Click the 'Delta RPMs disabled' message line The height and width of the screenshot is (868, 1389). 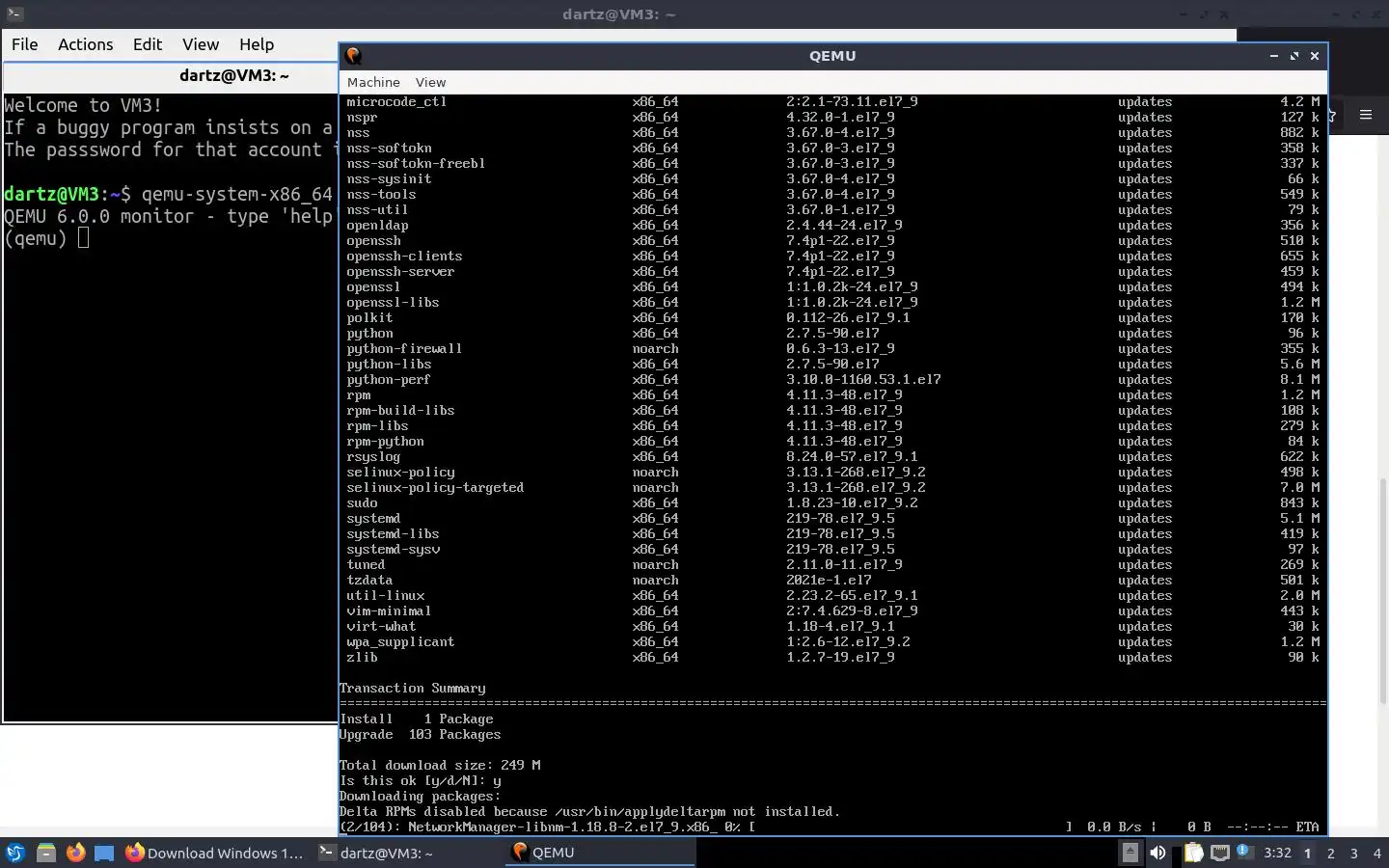point(589,811)
